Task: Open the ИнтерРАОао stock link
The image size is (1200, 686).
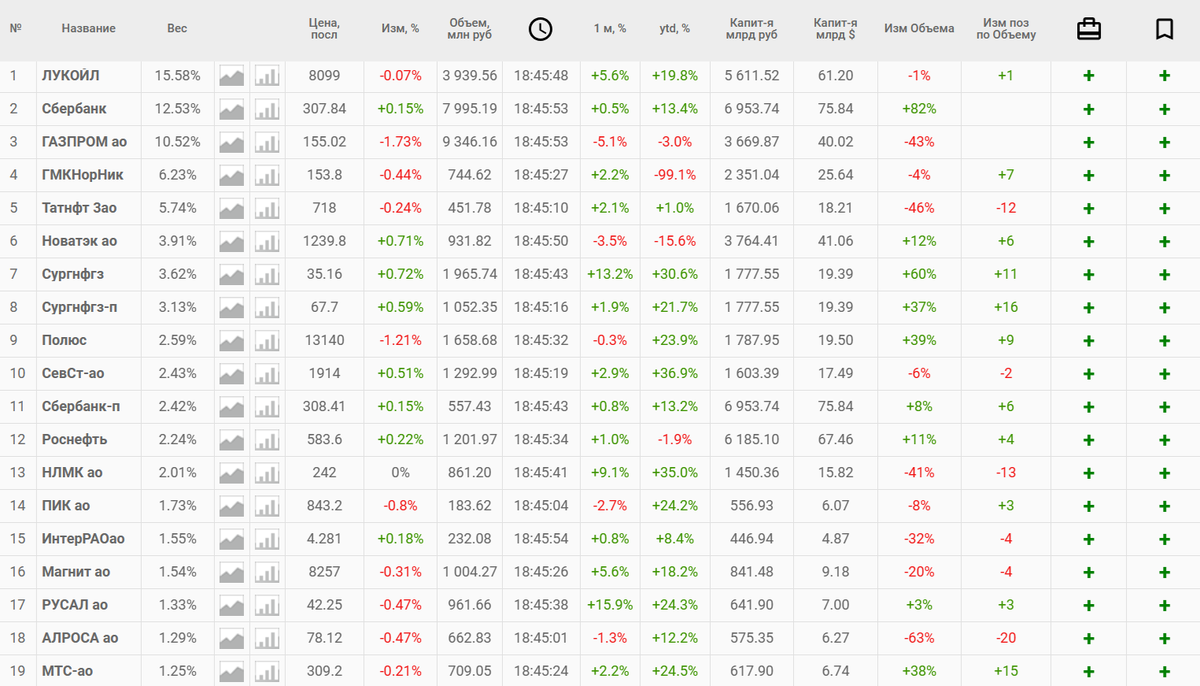Action: coord(83,538)
